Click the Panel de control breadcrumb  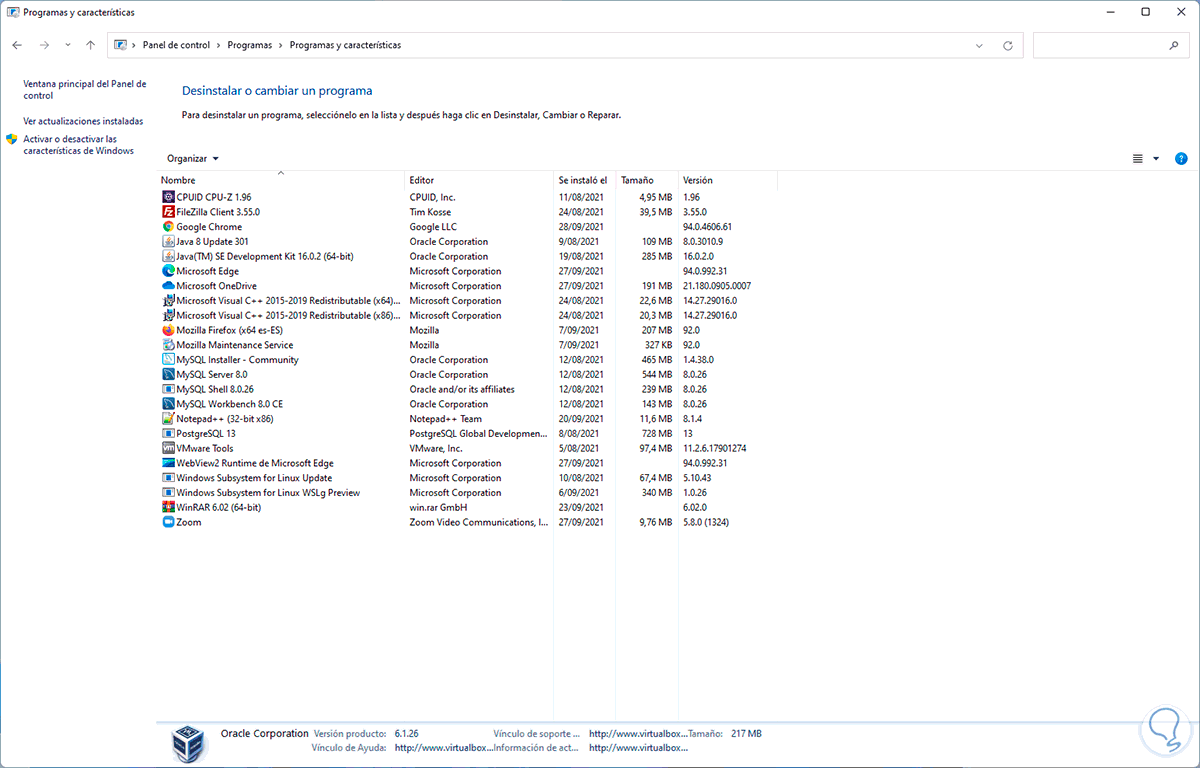(177, 46)
